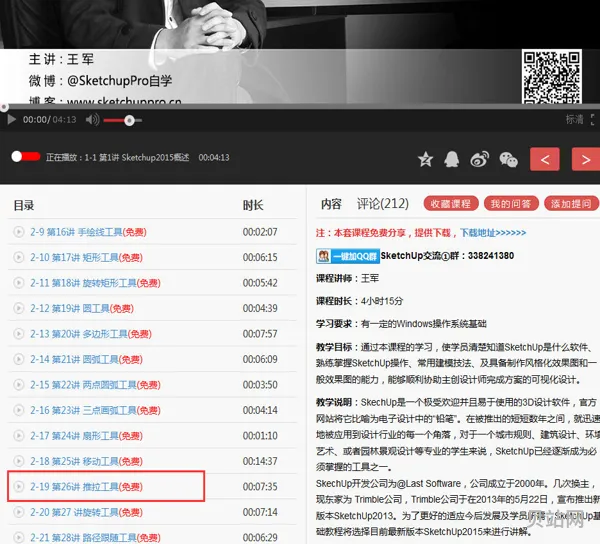600x544 pixels.
Task: Open lesson 2-11 第18讲 旋转矩形工具
Action: pos(95,283)
